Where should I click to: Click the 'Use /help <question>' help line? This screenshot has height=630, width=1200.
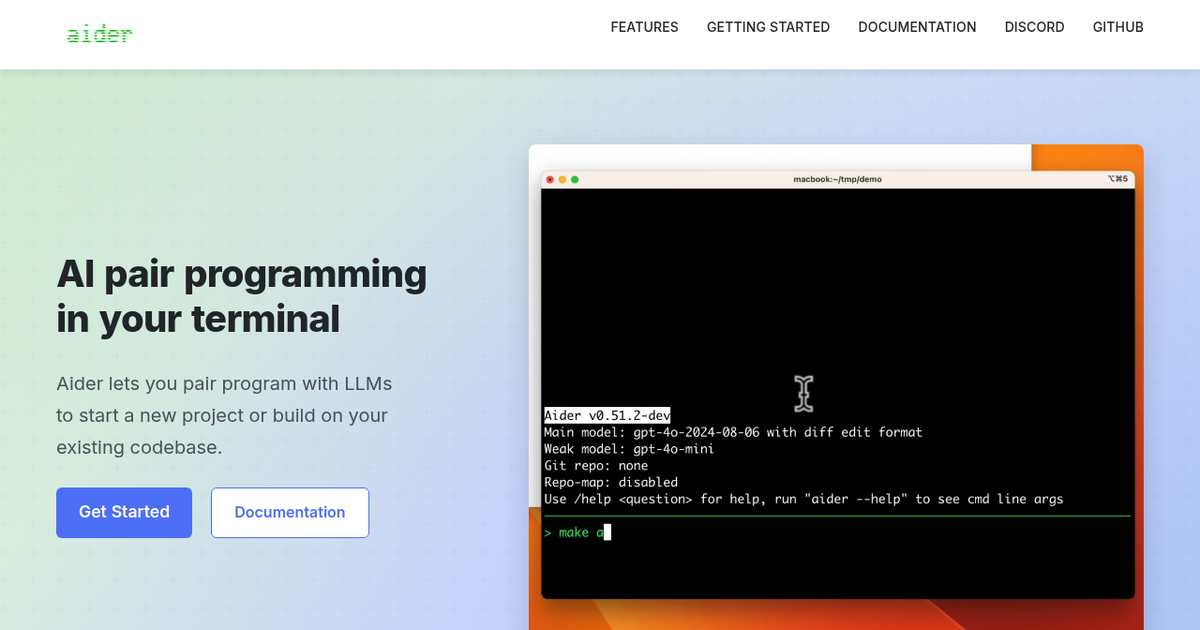[804, 498]
